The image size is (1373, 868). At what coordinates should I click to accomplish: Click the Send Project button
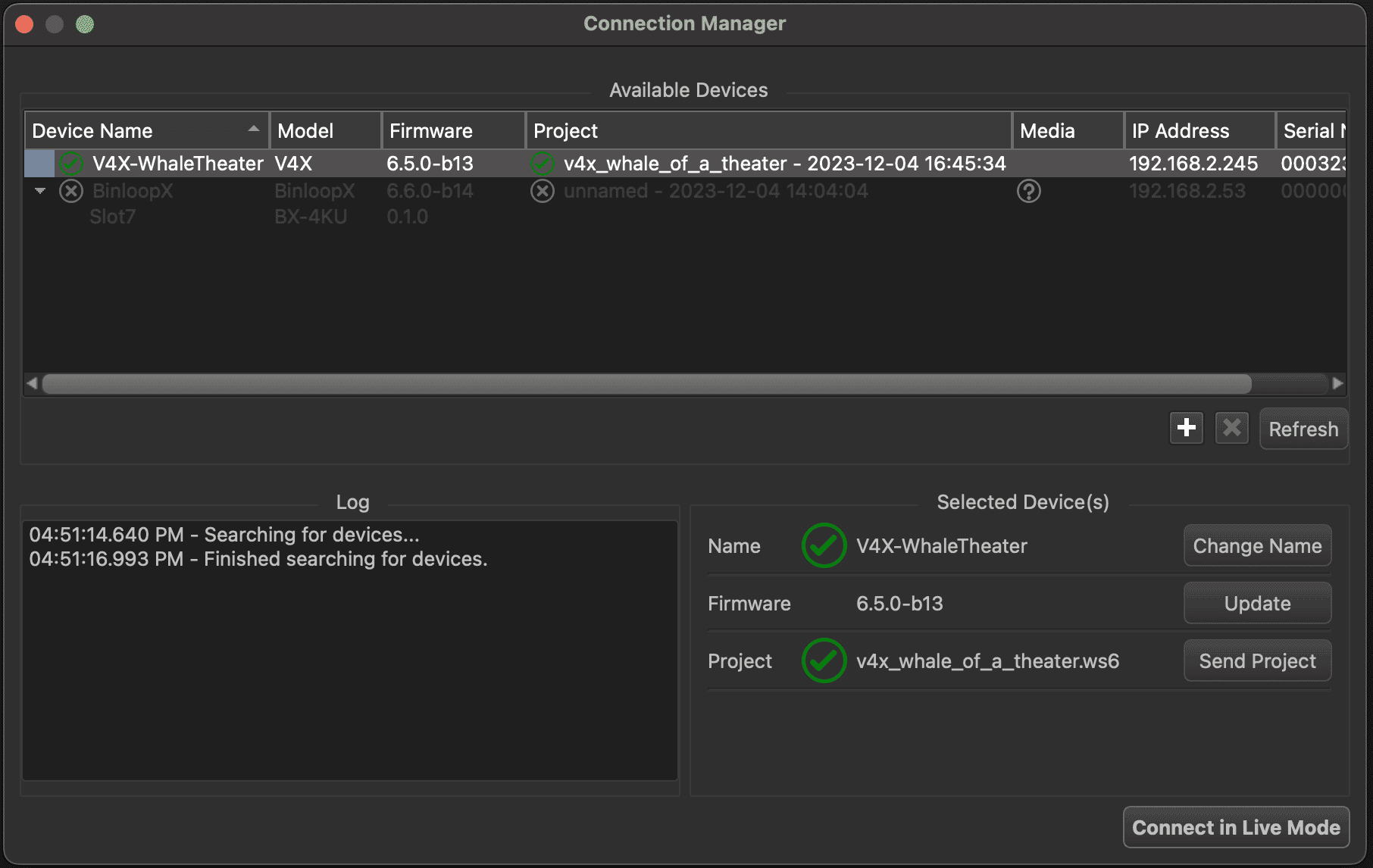click(x=1256, y=660)
